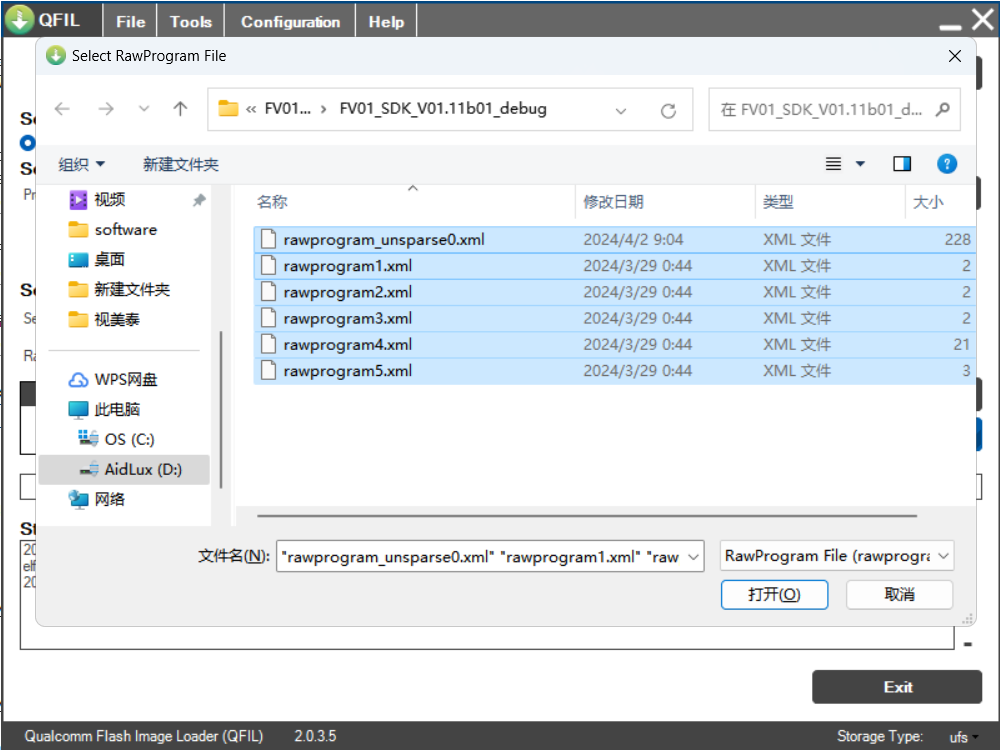The width and height of the screenshot is (1000, 750).
Task: Click the file icon of rawprogram4.xml
Action: [268, 344]
